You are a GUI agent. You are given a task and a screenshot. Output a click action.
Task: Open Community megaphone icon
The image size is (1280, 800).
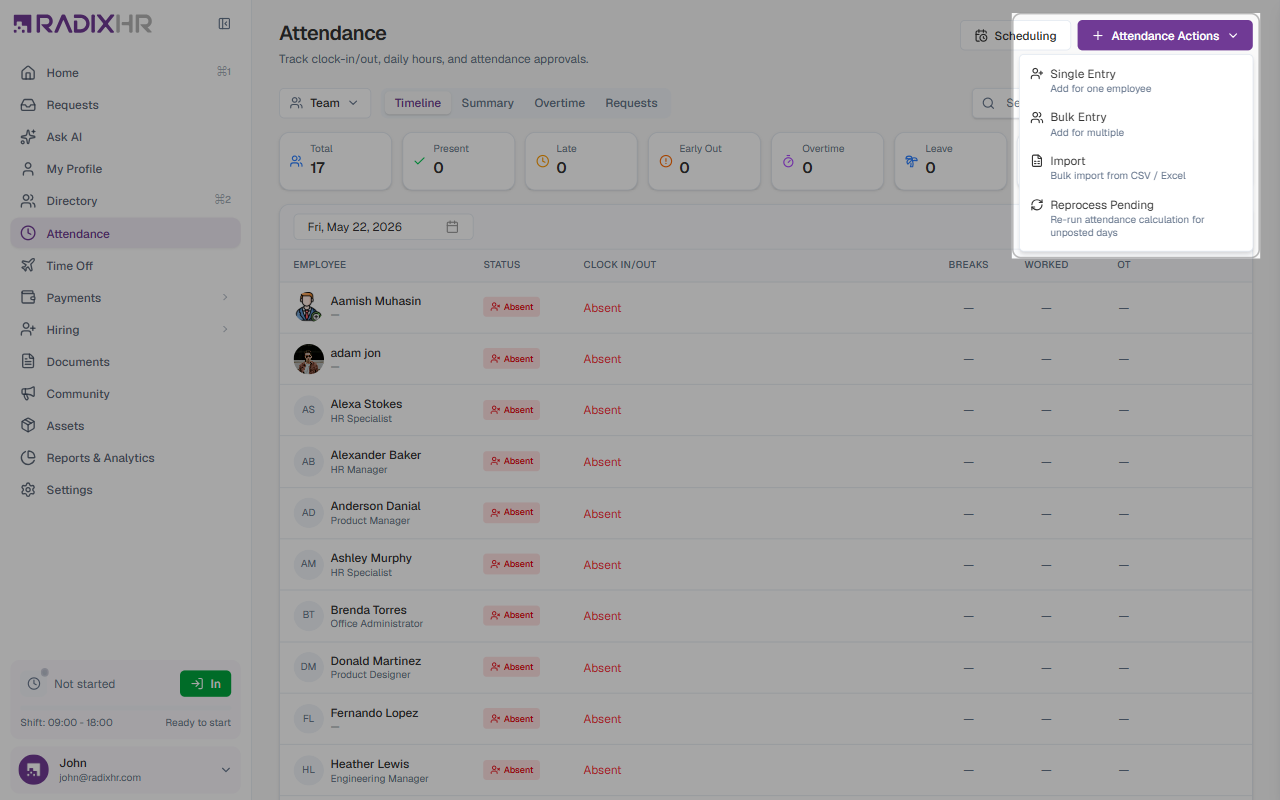pos(28,393)
